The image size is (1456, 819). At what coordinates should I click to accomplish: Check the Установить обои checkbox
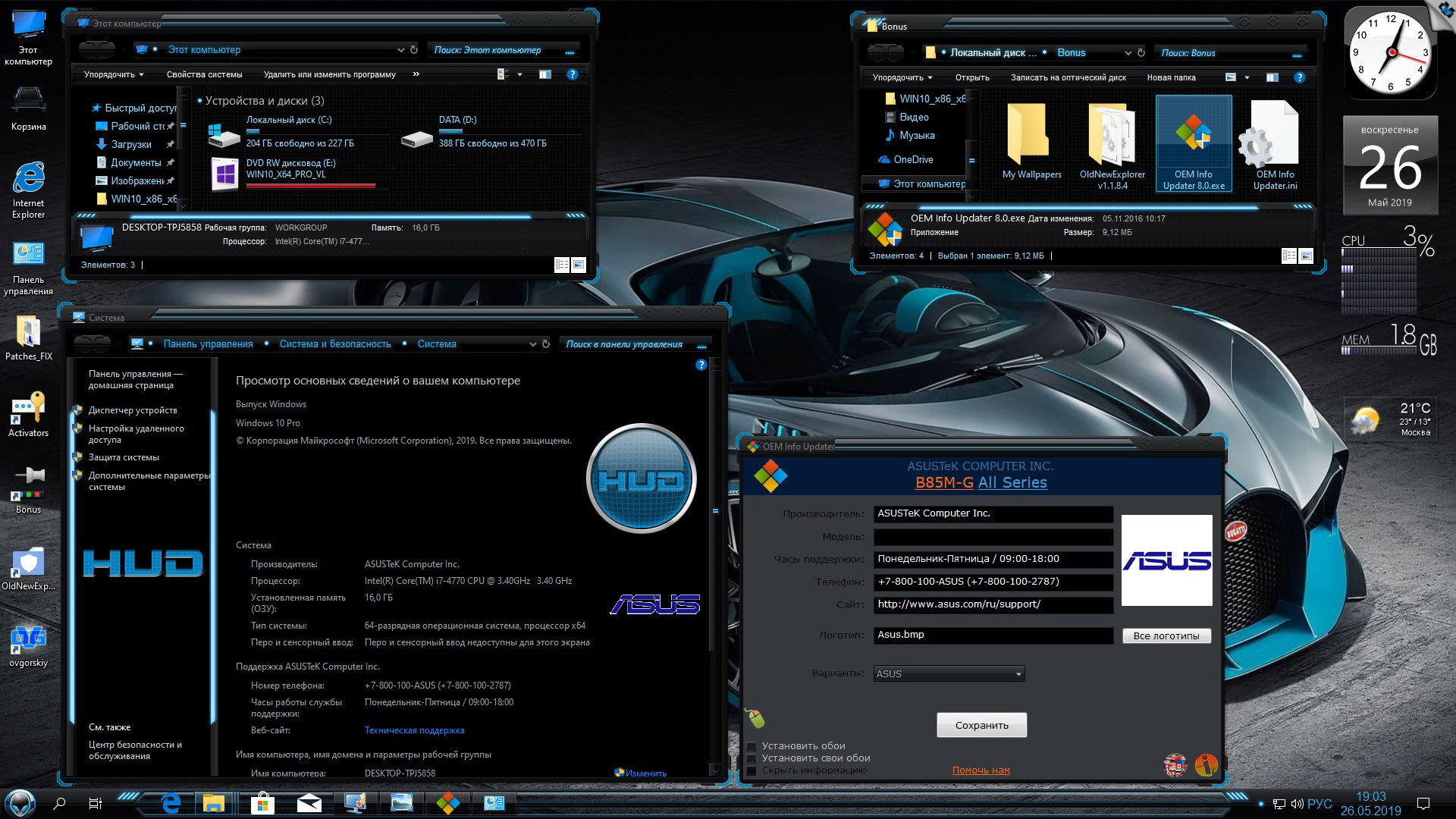tap(752, 746)
